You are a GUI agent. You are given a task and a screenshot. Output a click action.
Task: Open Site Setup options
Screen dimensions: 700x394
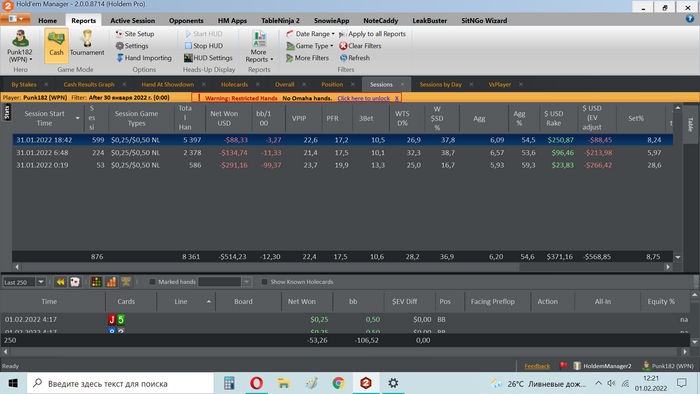(135, 34)
